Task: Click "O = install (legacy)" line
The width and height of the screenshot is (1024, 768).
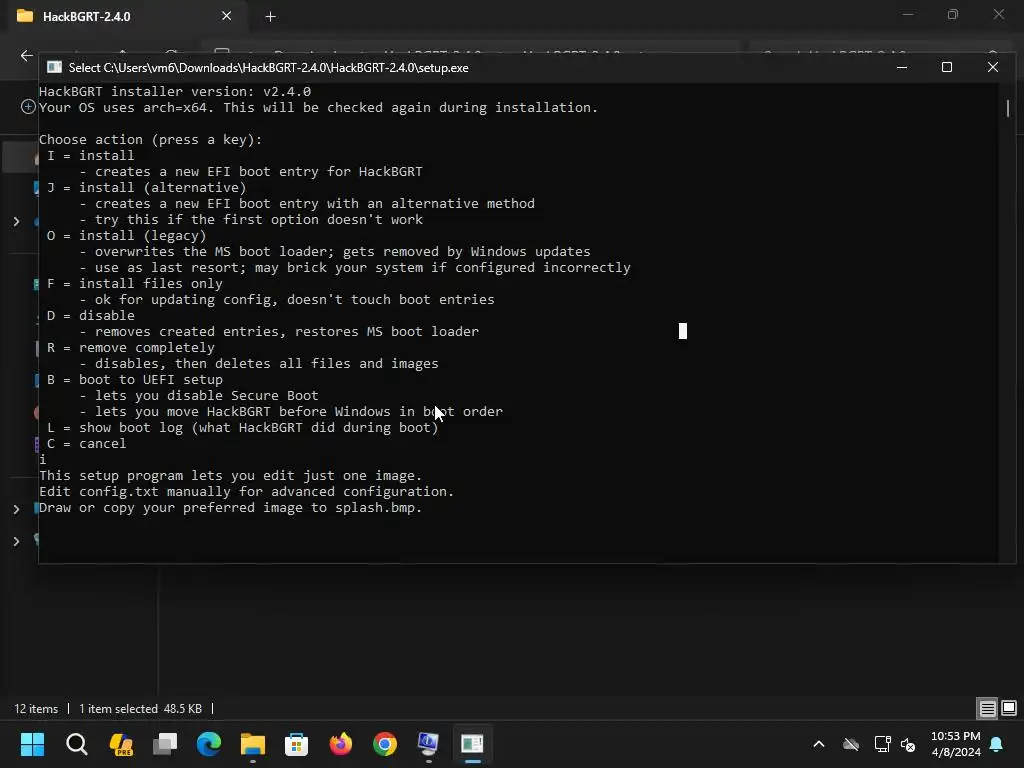Action: coord(126,235)
